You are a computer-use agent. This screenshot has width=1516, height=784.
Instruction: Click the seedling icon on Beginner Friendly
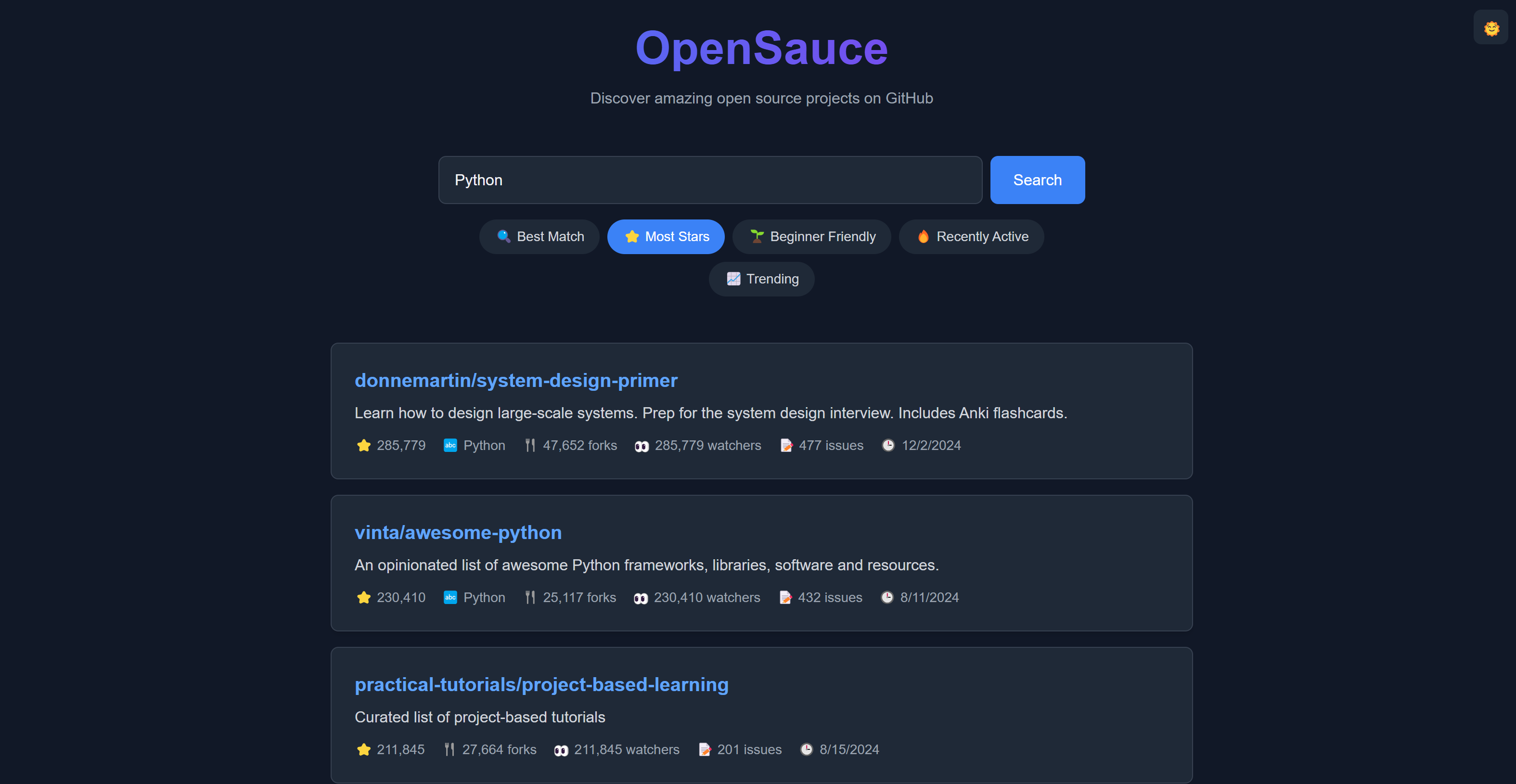[x=756, y=236]
